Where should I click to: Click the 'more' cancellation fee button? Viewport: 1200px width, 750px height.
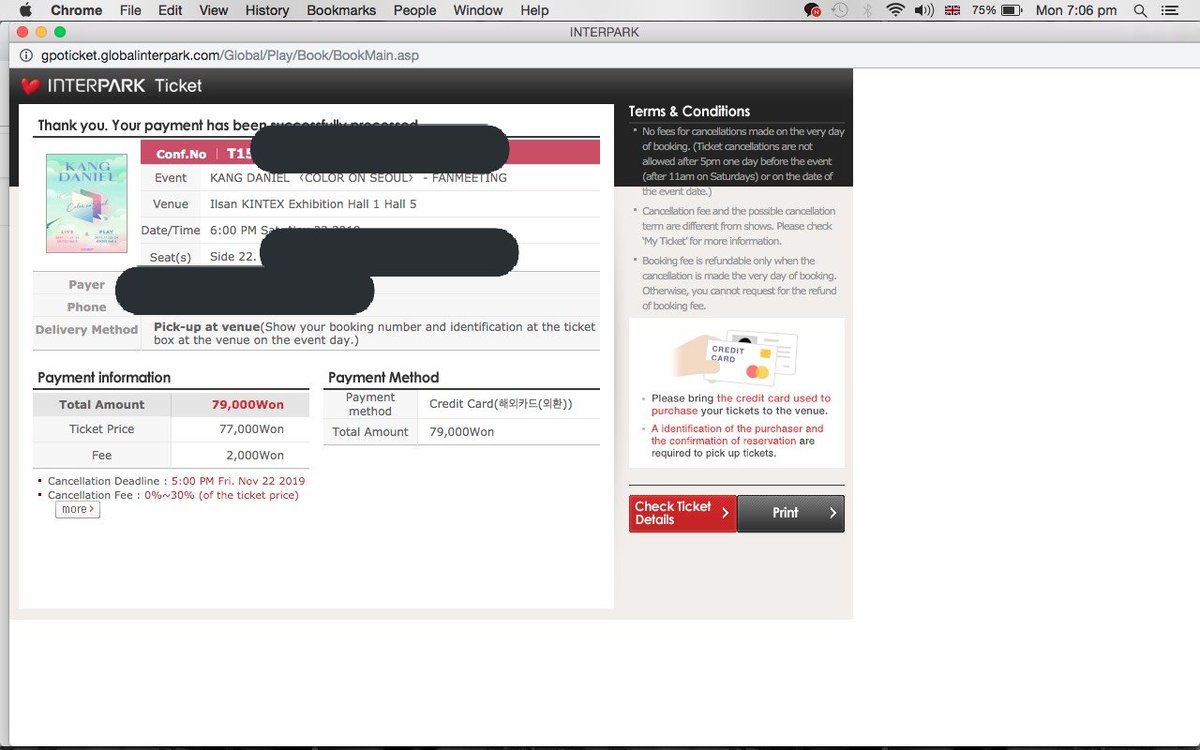(77, 510)
